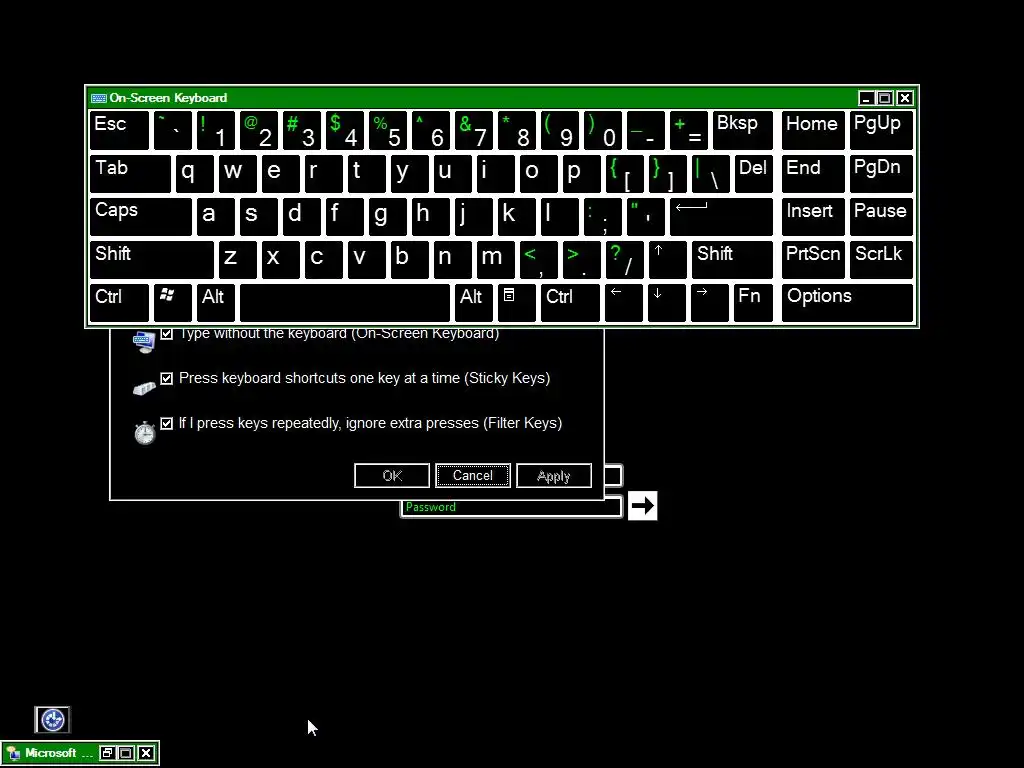
Task: Focus the Password input field
Action: (511, 507)
